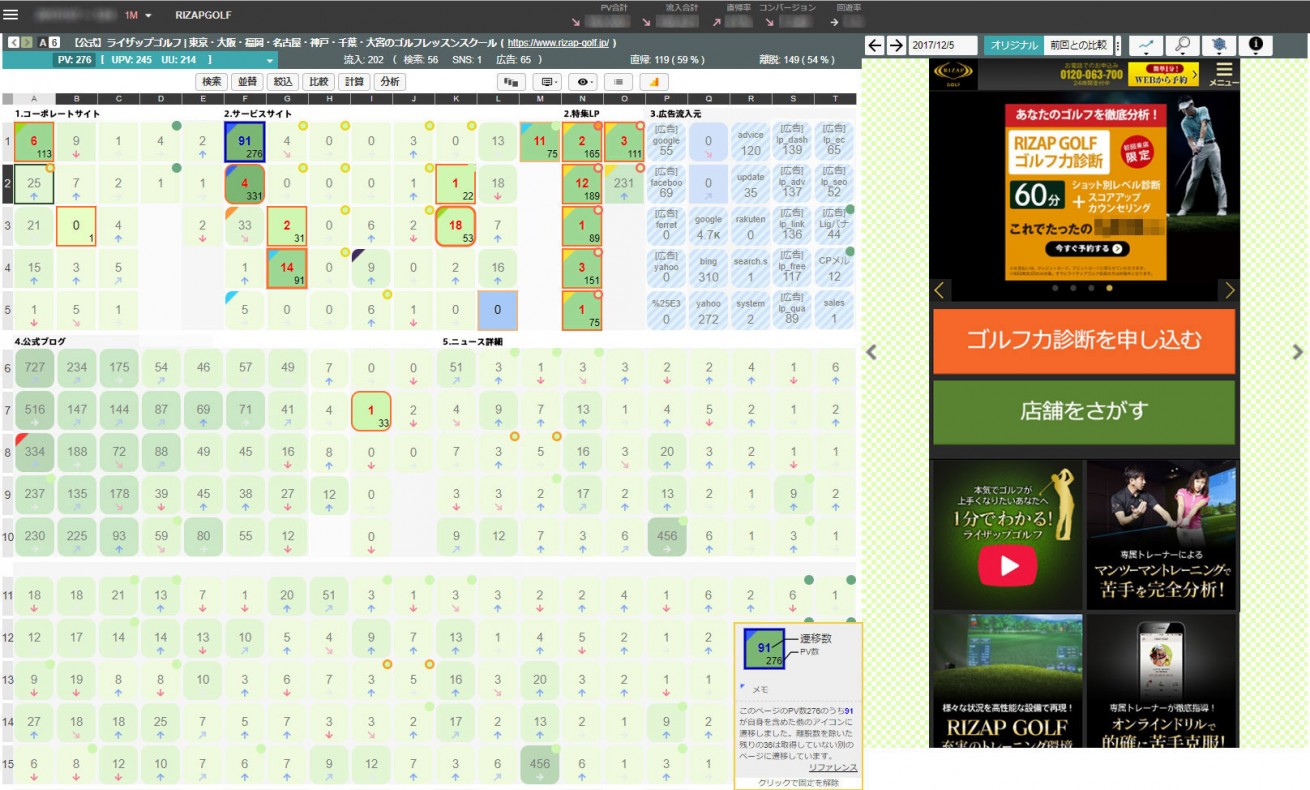Image resolution: width=1310 pixels, height=790 pixels.
Task: Select the blog cell showing 334
Action: 34,453
